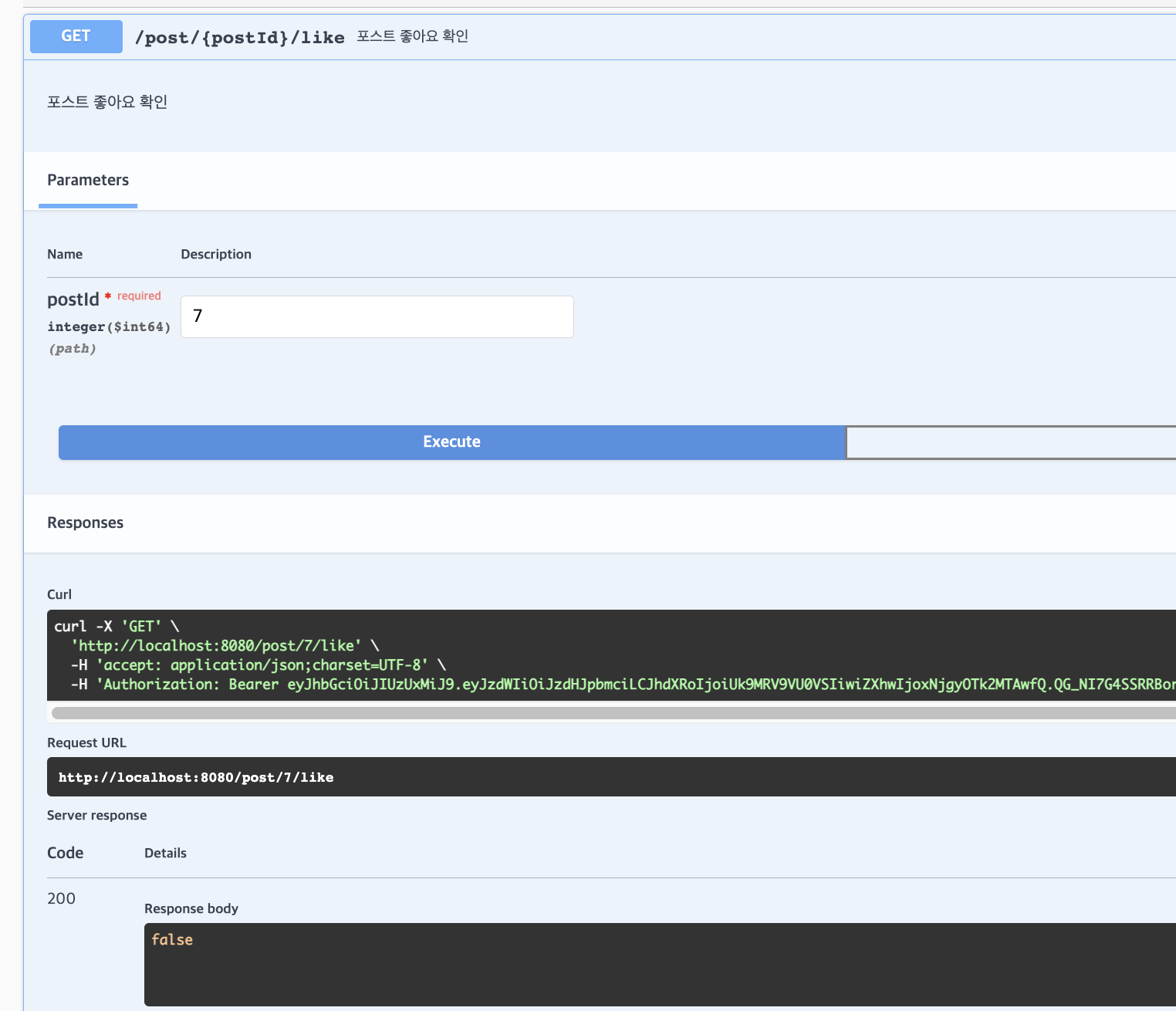Click the integer($int64) type label
The image size is (1176, 1011).
coord(109,326)
